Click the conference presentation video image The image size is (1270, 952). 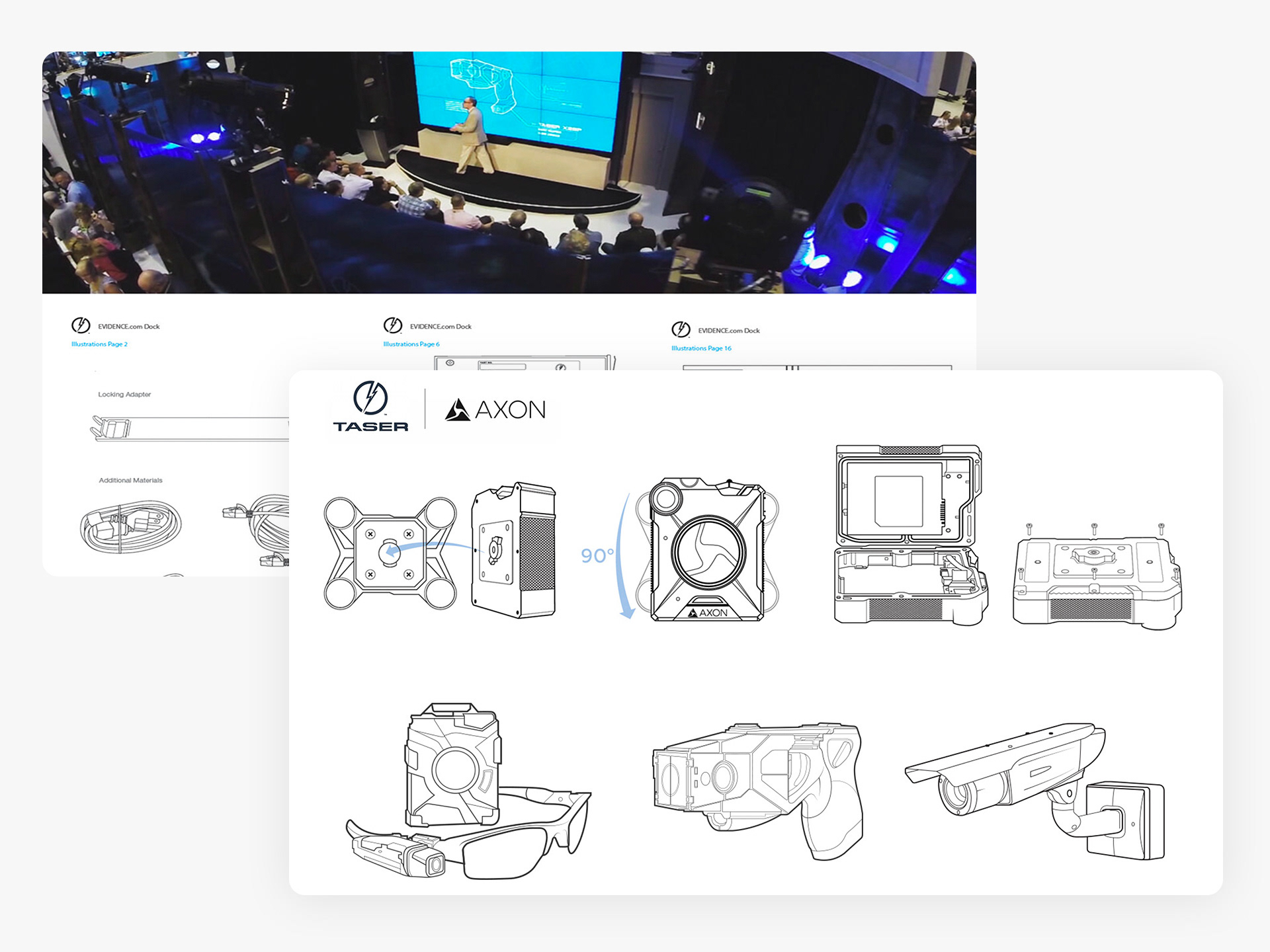click(509, 173)
